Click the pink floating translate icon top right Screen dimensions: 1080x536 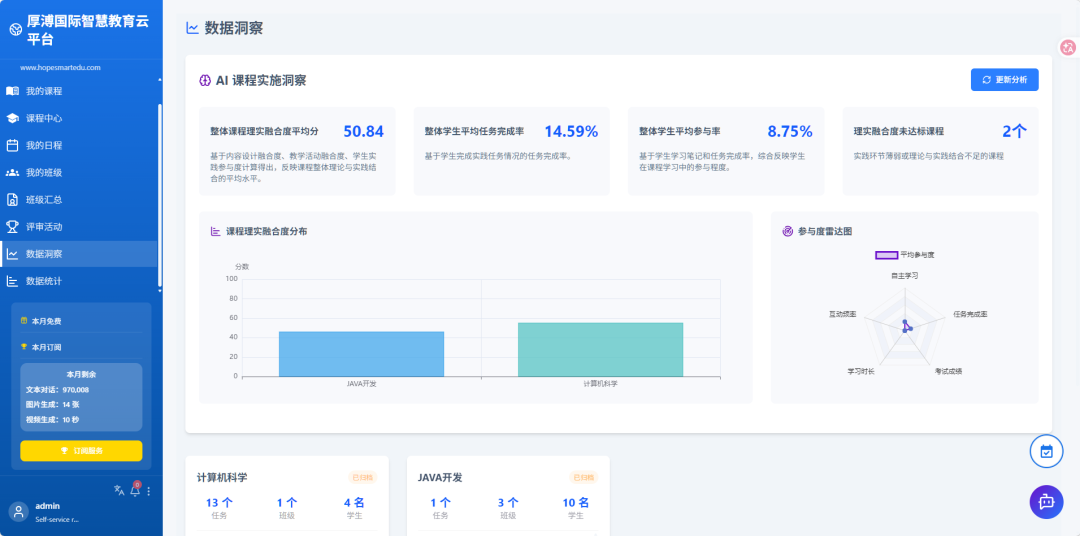pyautogui.click(x=1068, y=48)
